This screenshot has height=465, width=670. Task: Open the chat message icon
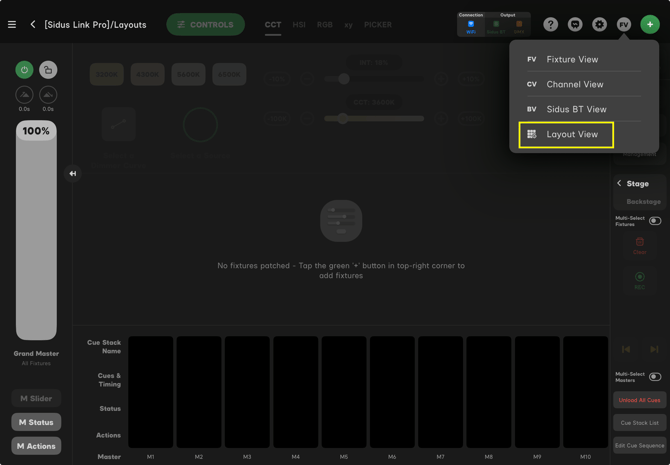coord(575,25)
